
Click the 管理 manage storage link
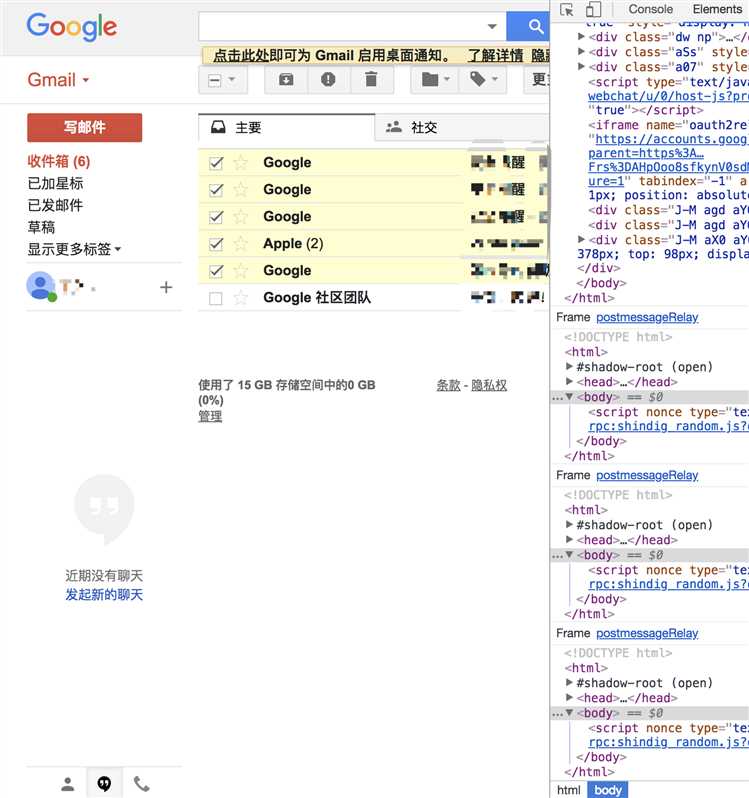pyautogui.click(x=210, y=416)
